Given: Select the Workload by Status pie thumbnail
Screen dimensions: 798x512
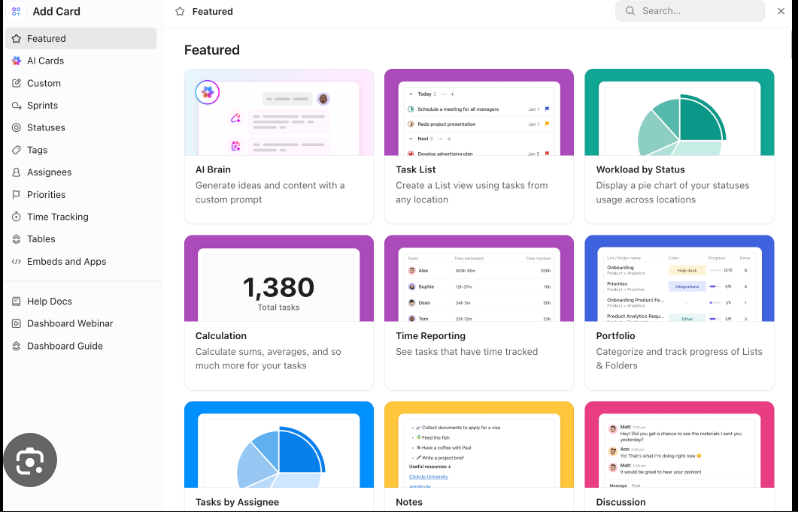Looking at the screenshot, I should 679,112.
